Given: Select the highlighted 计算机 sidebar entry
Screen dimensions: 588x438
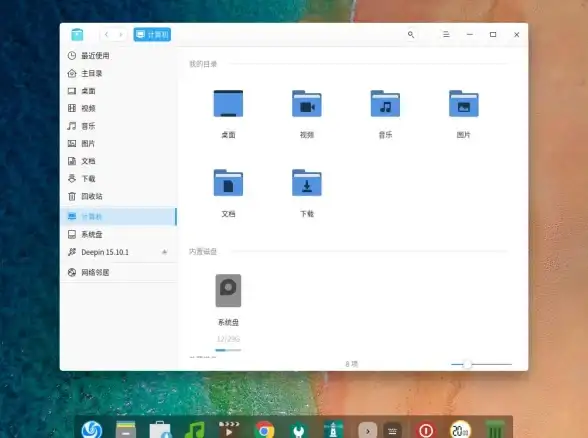Looking at the screenshot, I should 118,217.
